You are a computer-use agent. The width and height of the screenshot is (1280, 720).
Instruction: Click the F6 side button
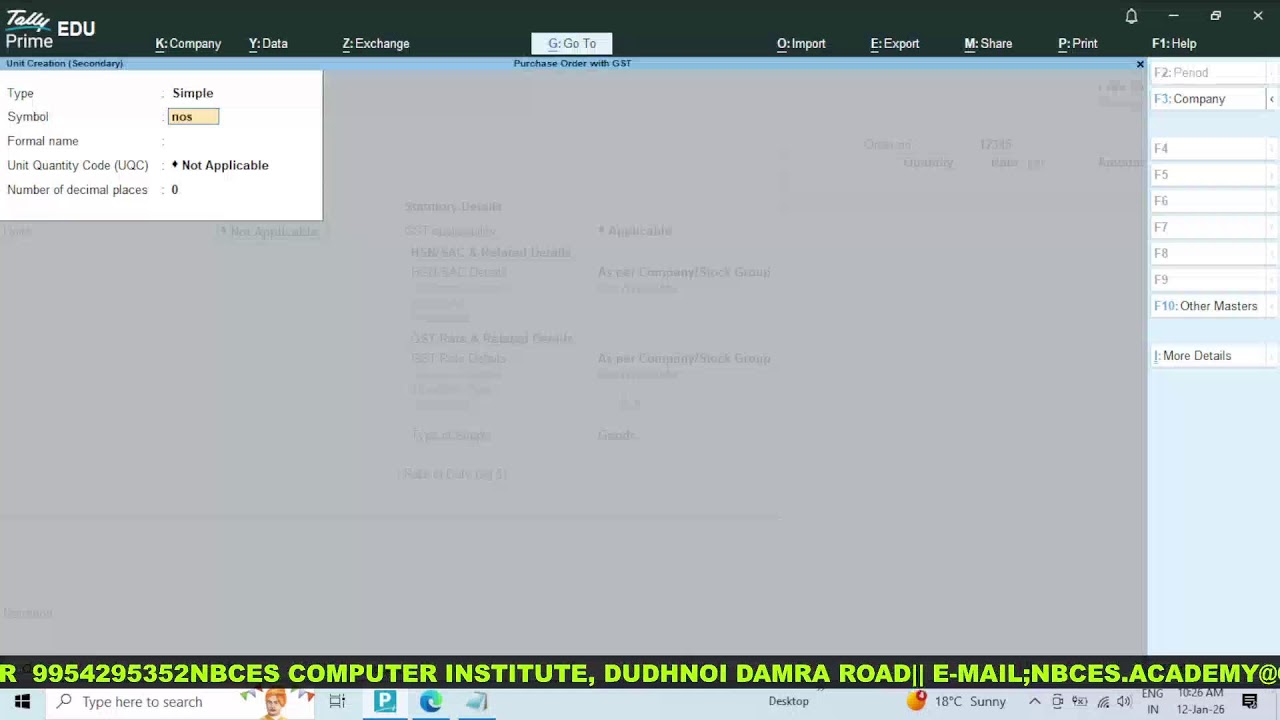[1209, 201]
